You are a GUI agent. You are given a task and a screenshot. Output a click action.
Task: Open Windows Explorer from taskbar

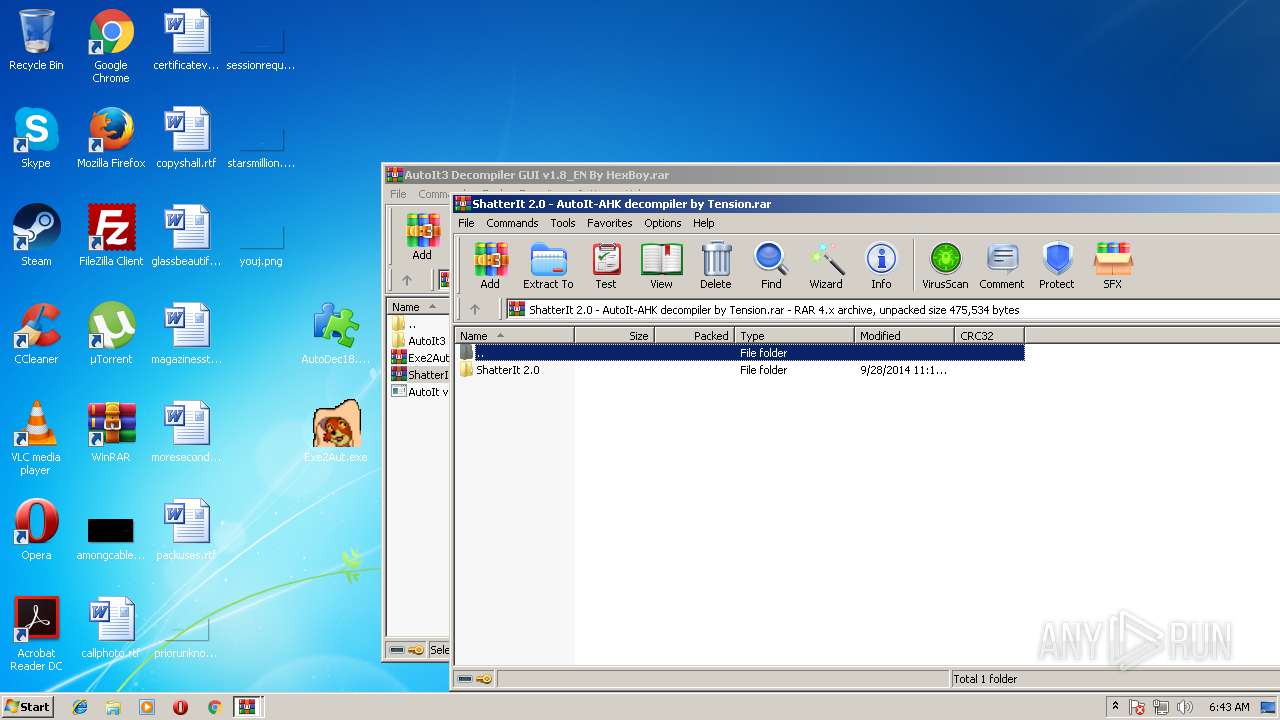pos(113,707)
